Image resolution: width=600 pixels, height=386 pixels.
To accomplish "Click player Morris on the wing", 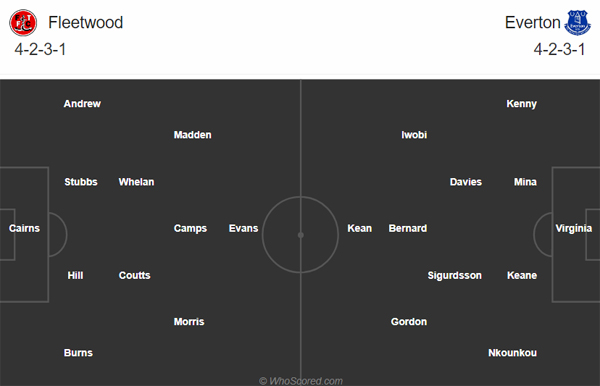I will pos(189,322).
